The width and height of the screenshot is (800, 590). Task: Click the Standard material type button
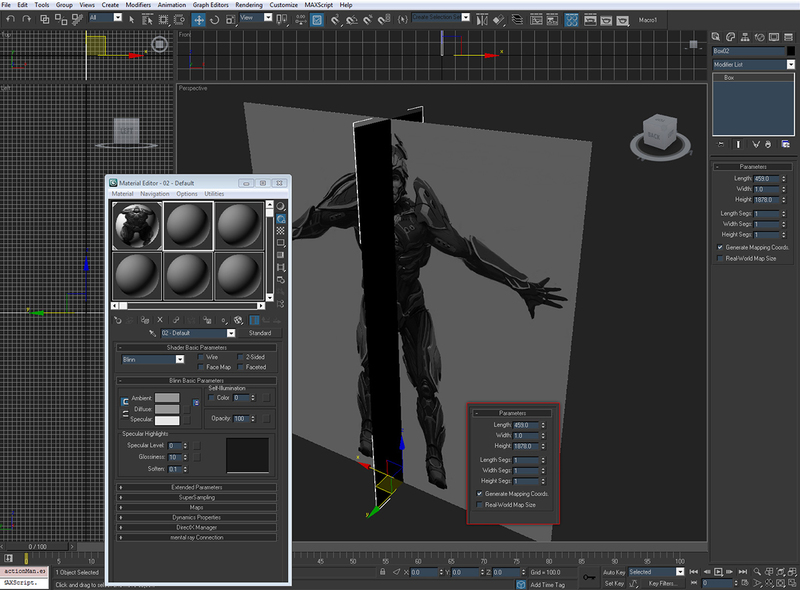[260, 333]
